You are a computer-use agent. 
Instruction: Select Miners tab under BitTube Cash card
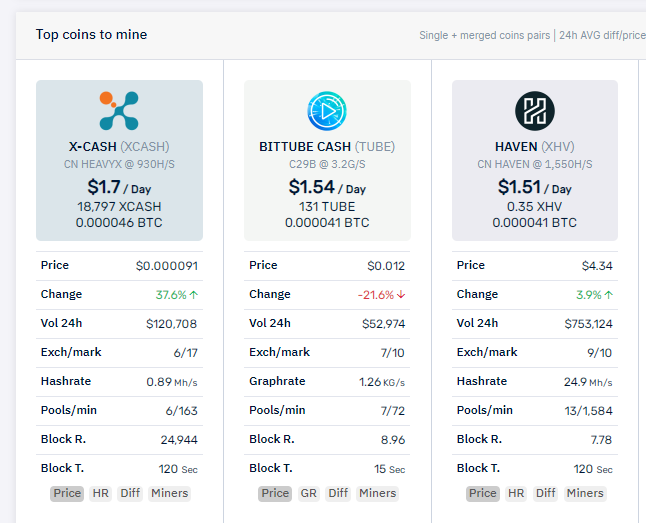tap(377, 493)
